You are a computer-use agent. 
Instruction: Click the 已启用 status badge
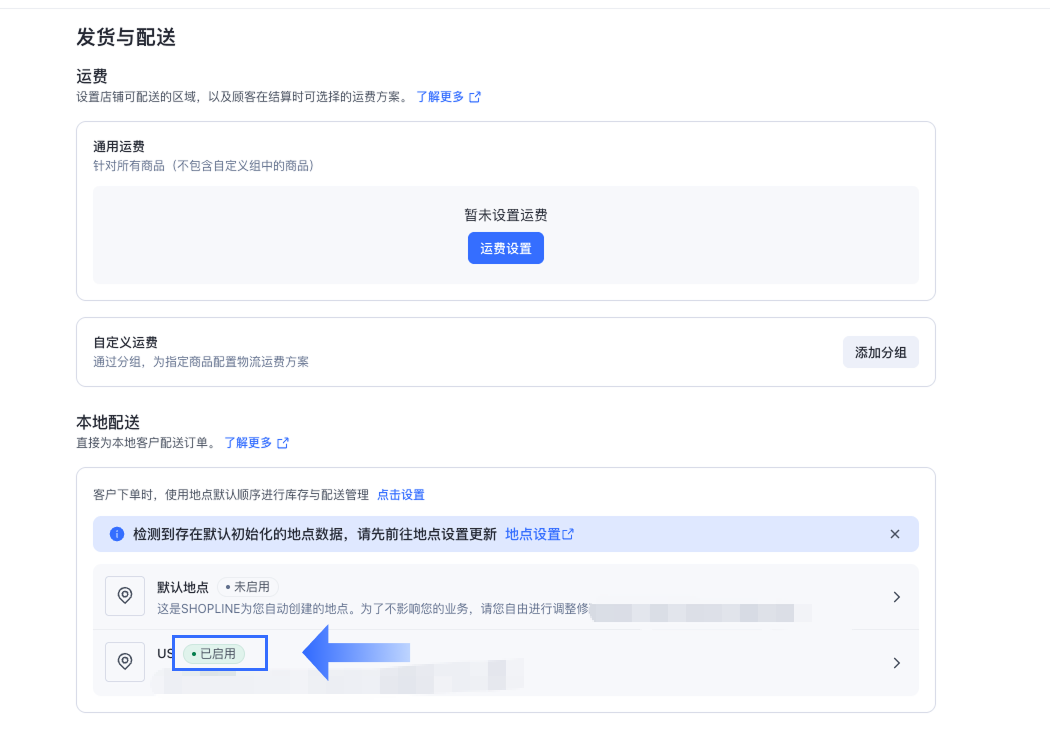[x=214, y=654]
